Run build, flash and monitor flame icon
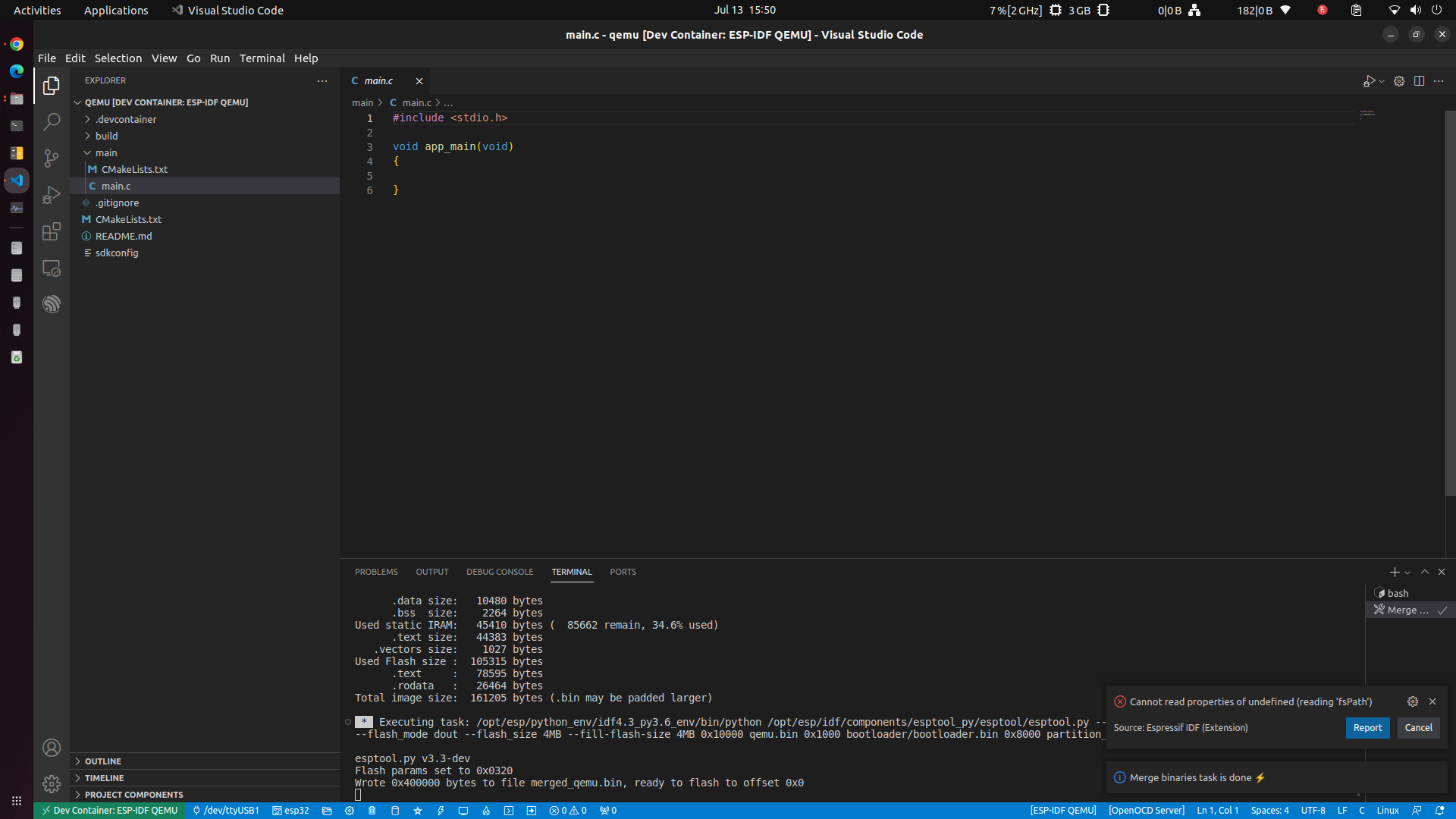This screenshot has width=1456, height=819. point(486,811)
